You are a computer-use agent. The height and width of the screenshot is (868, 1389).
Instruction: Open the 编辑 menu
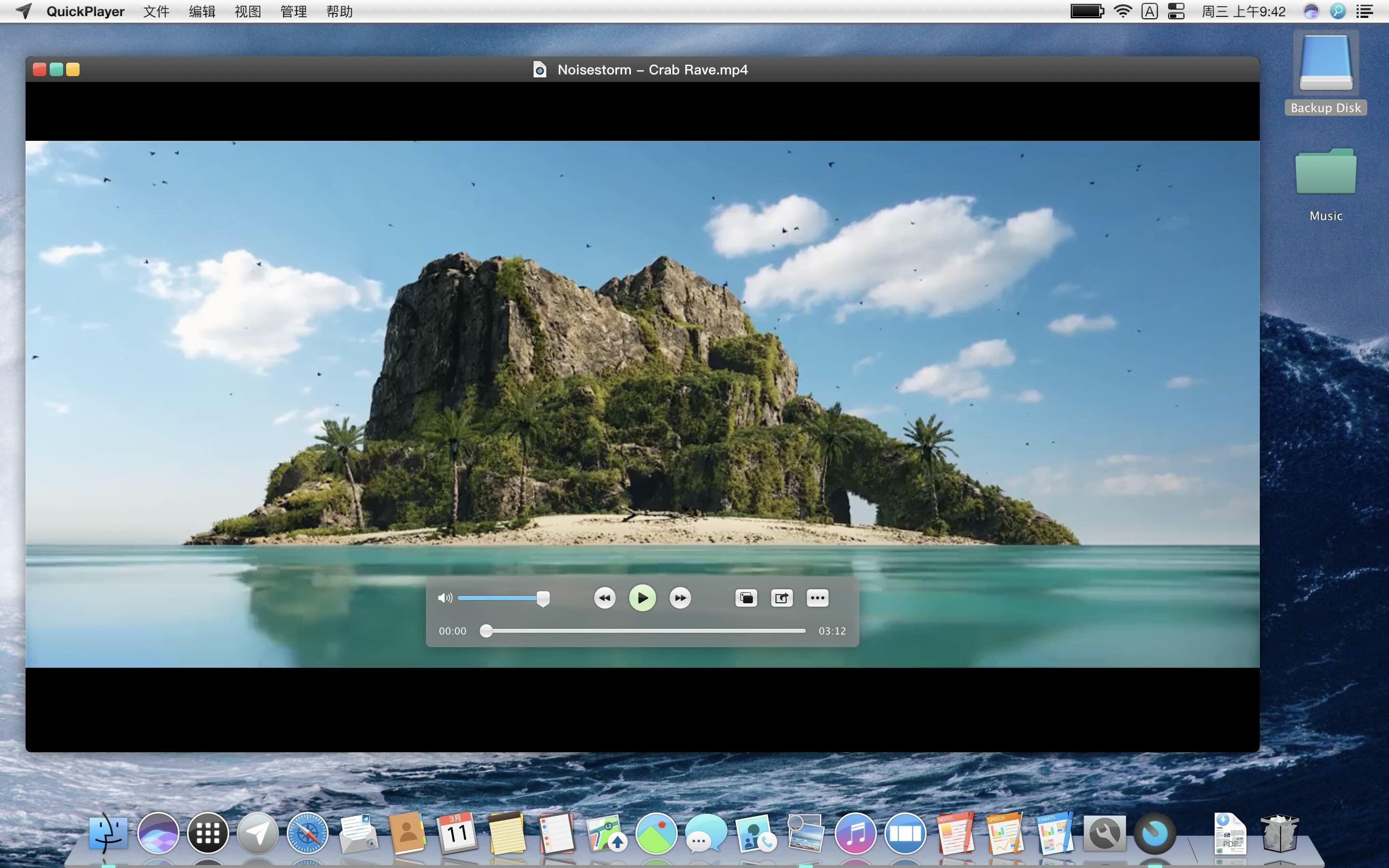click(202, 12)
